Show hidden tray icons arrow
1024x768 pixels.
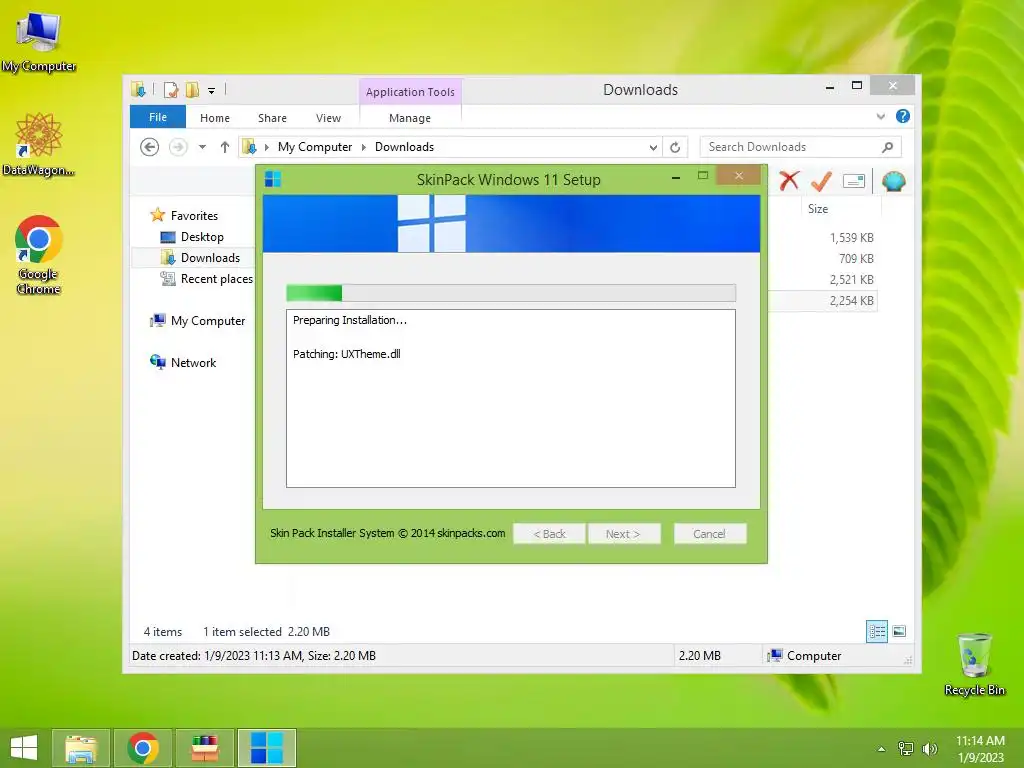point(882,749)
